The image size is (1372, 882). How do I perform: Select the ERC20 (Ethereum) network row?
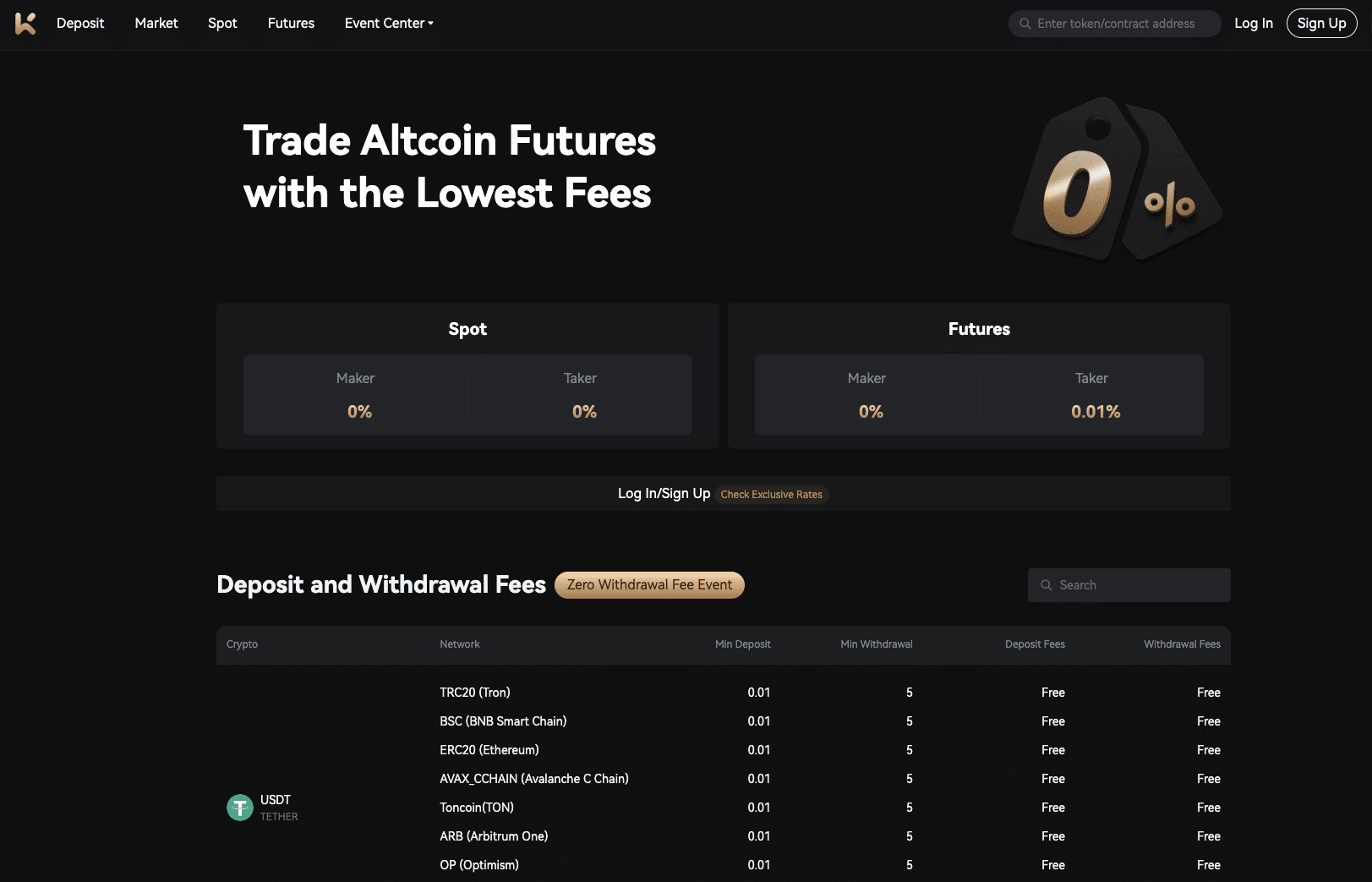489,749
